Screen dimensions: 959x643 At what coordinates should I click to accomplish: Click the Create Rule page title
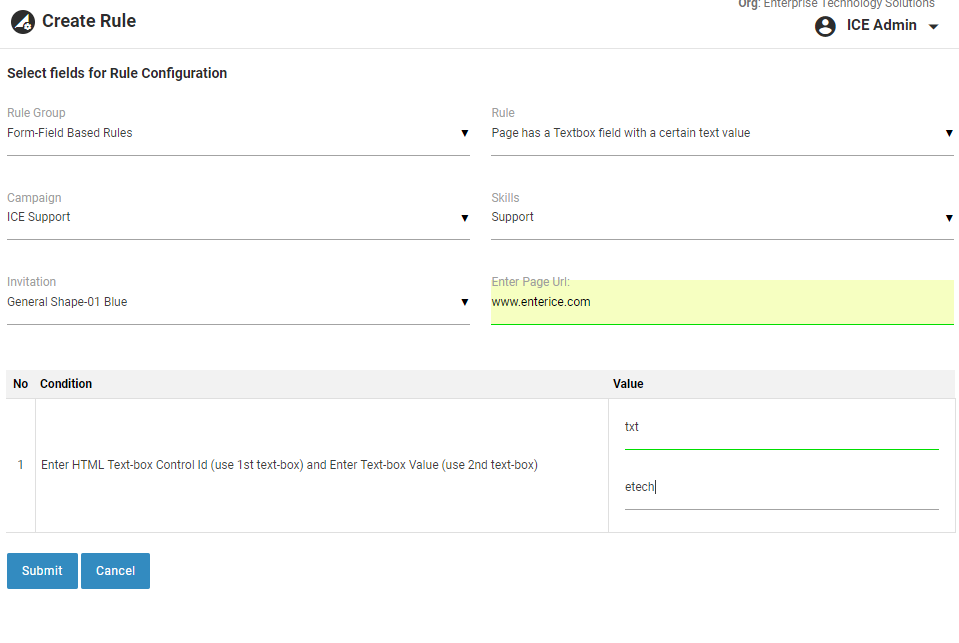89,21
